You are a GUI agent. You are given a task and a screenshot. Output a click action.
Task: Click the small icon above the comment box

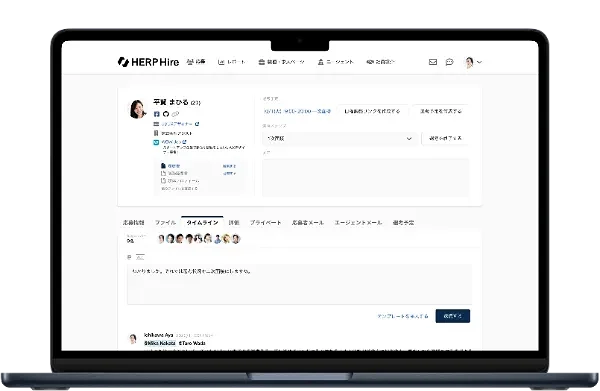pos(129,257)
